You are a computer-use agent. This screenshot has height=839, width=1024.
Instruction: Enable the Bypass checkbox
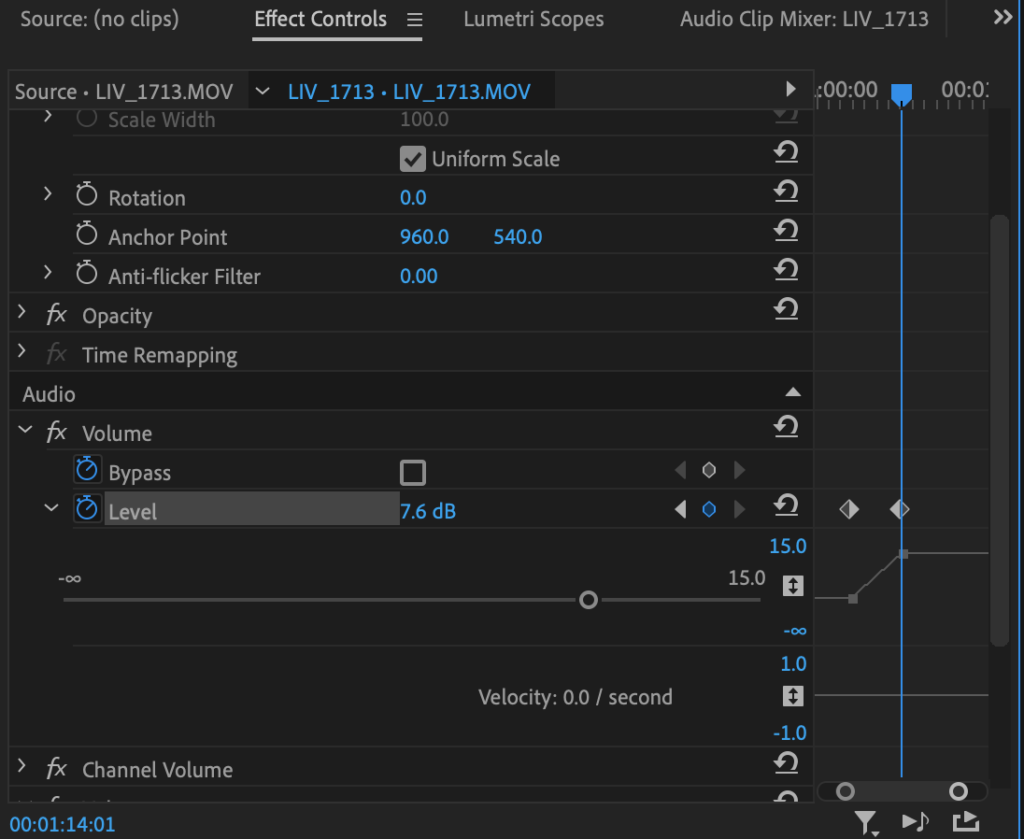click(x=413, y=470)
